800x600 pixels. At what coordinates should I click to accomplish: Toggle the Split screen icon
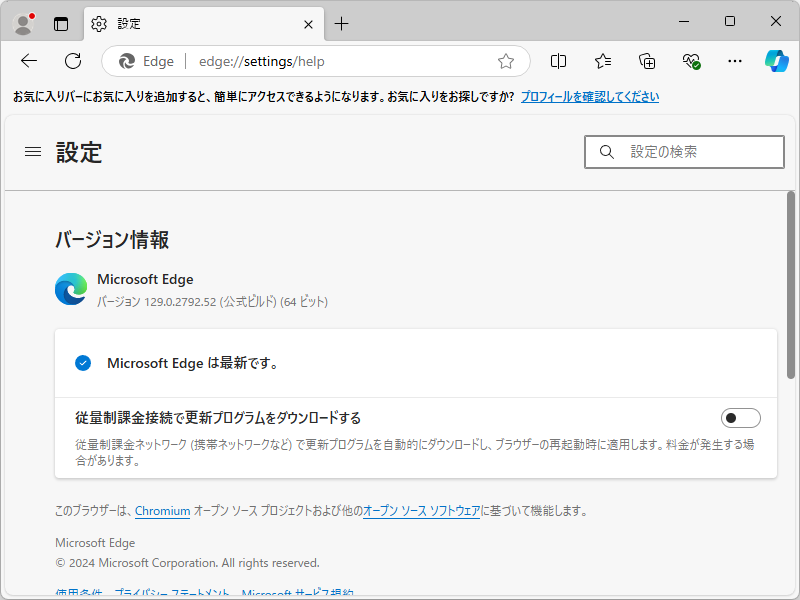click(557, 61)
